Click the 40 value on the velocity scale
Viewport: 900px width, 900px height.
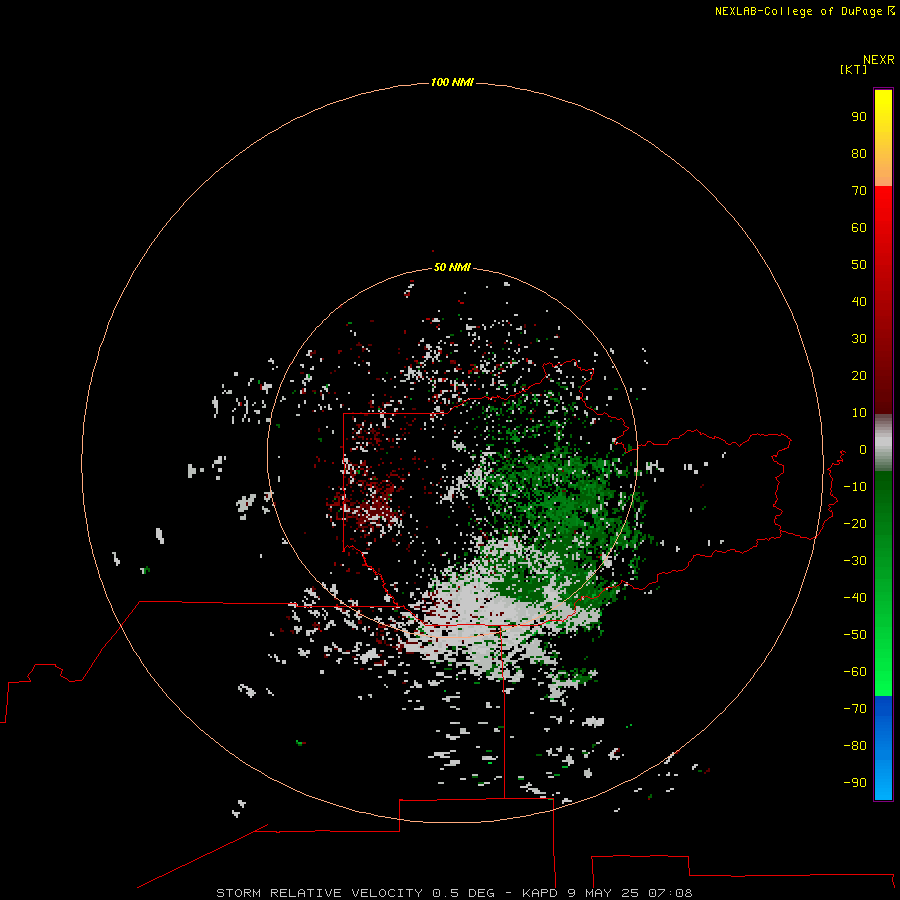pyautogui.click(x=859, y=301)
